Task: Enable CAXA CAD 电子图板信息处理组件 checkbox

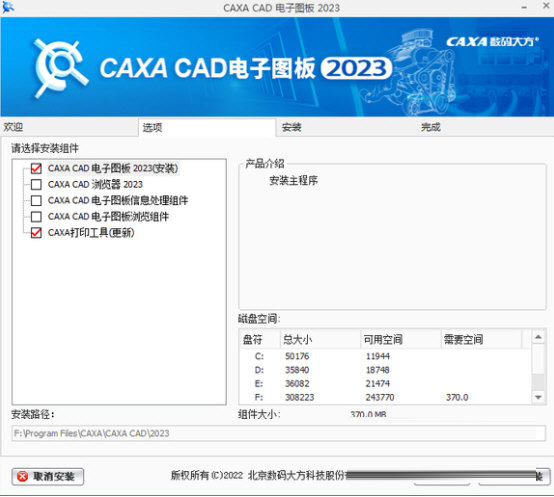Action: pos(36,201)
